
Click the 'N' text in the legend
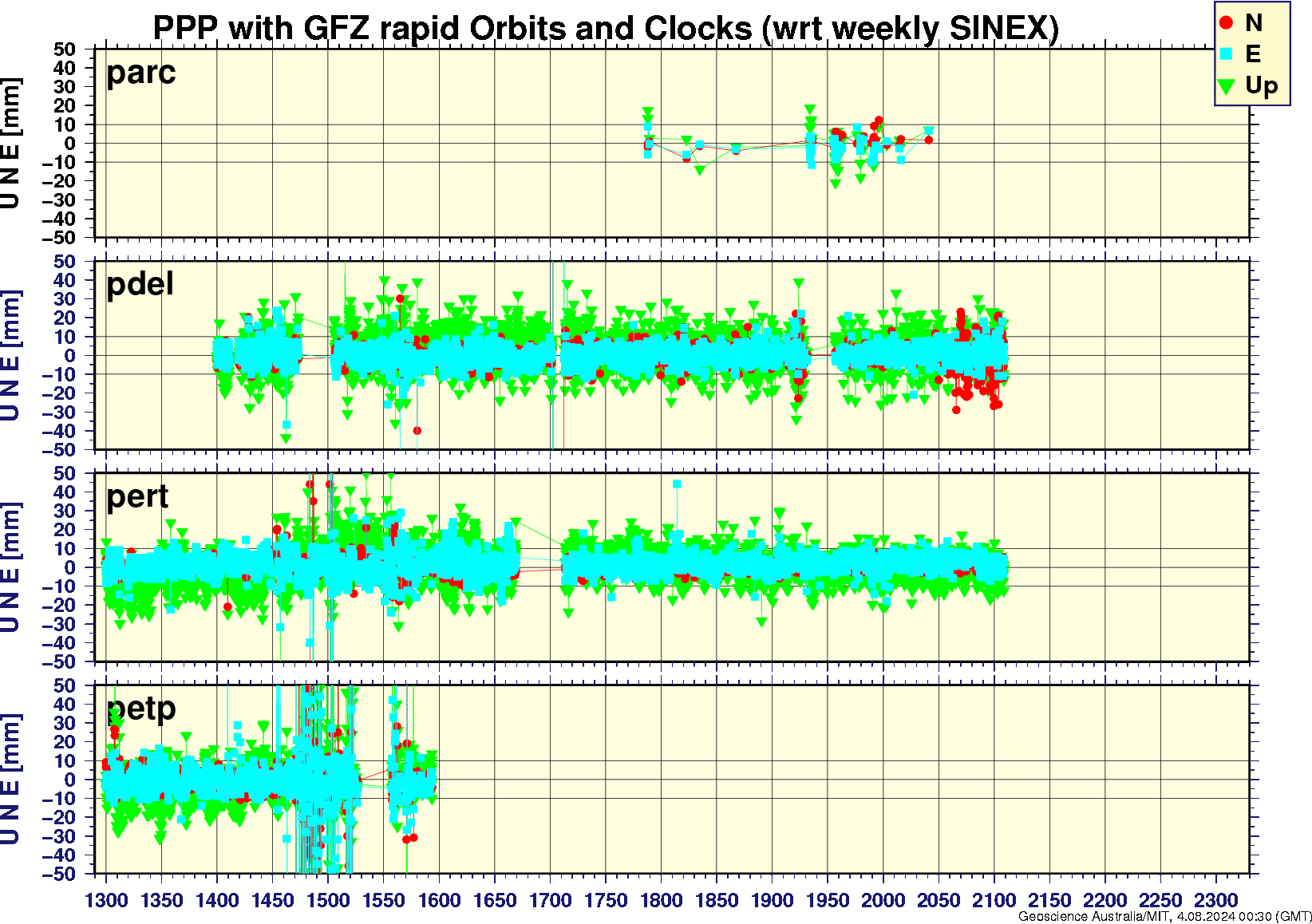pyautogui.click(x=1253, y=22)
